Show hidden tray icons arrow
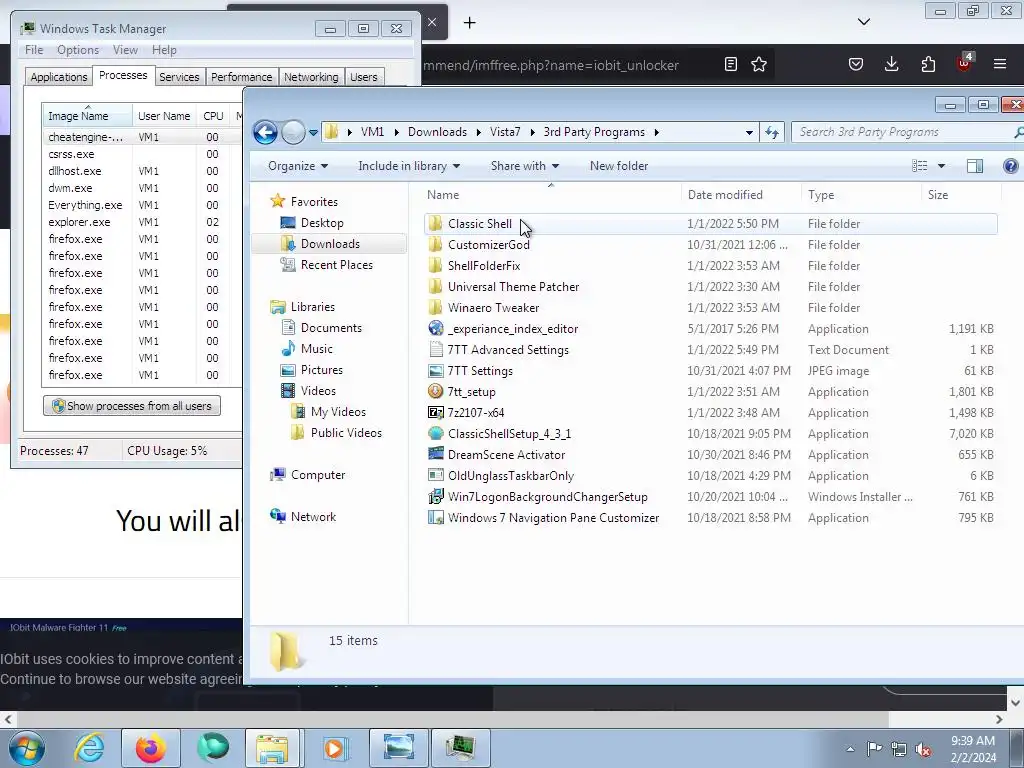The width and height of the screenshot is (1024, 768). 850,749
